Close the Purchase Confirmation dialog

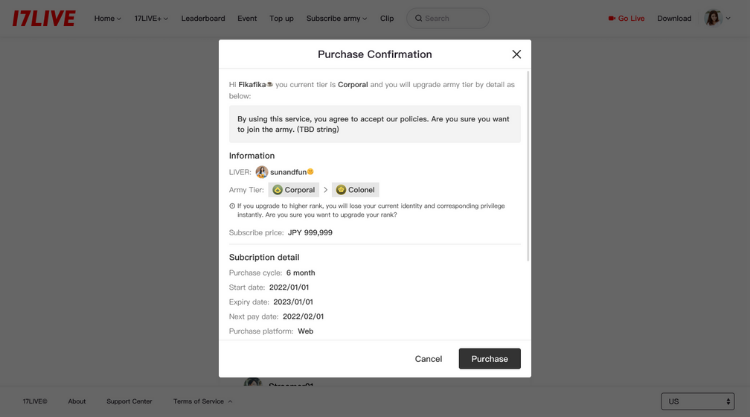tap(516, 54)
